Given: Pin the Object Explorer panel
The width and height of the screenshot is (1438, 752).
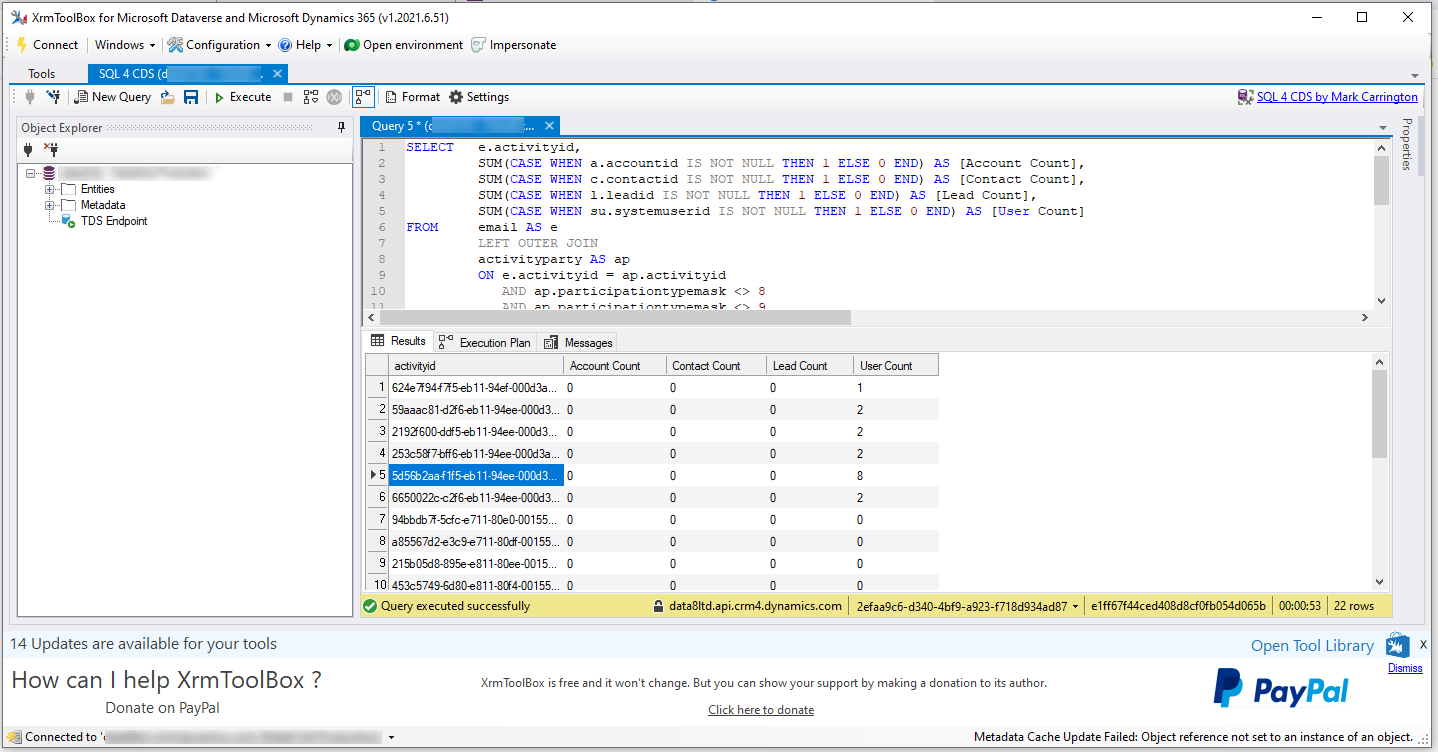Looking at the screenshot, I should click(342, 128).
